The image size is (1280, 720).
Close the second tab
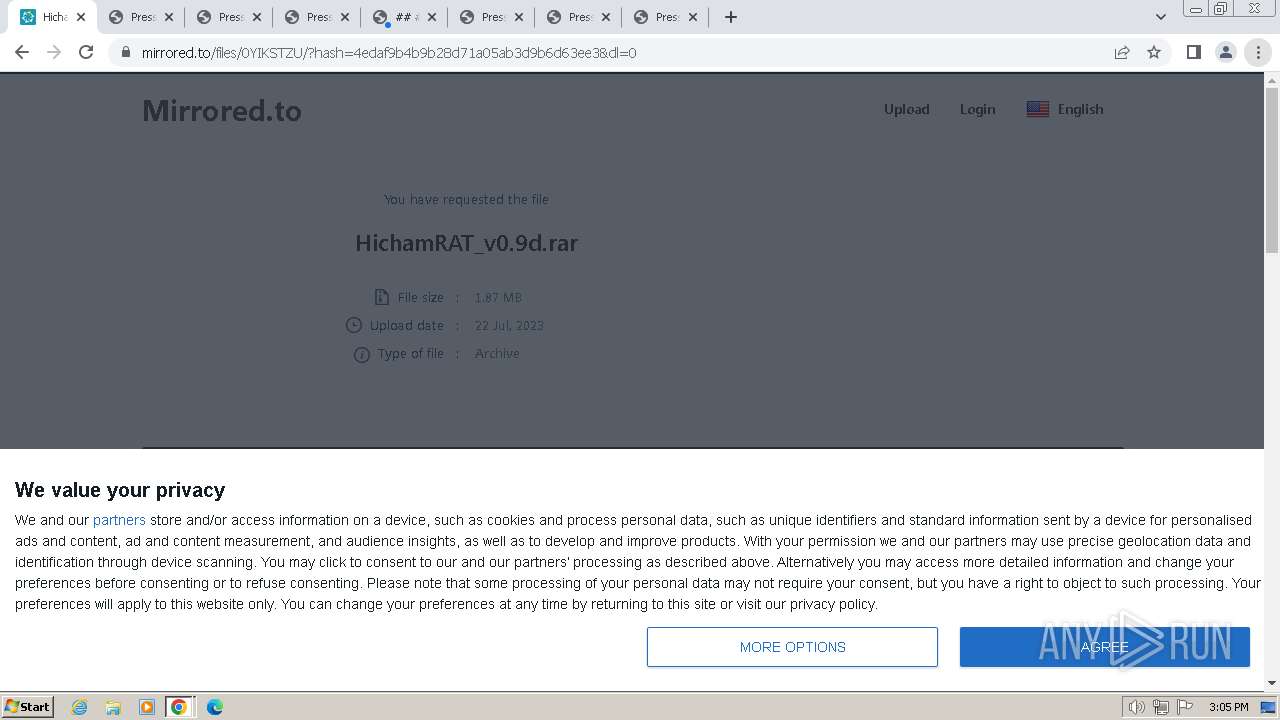click(x=168, y=17)
